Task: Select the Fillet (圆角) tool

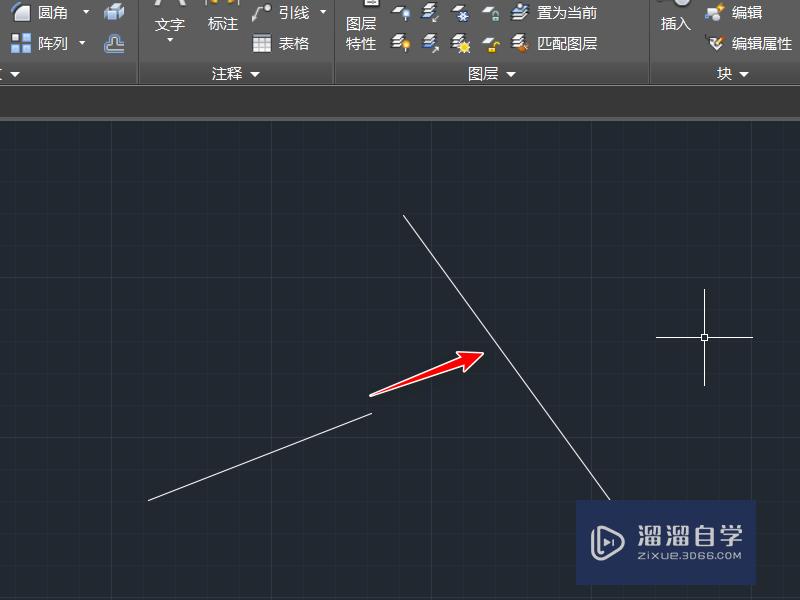Action: click(50, 13)
